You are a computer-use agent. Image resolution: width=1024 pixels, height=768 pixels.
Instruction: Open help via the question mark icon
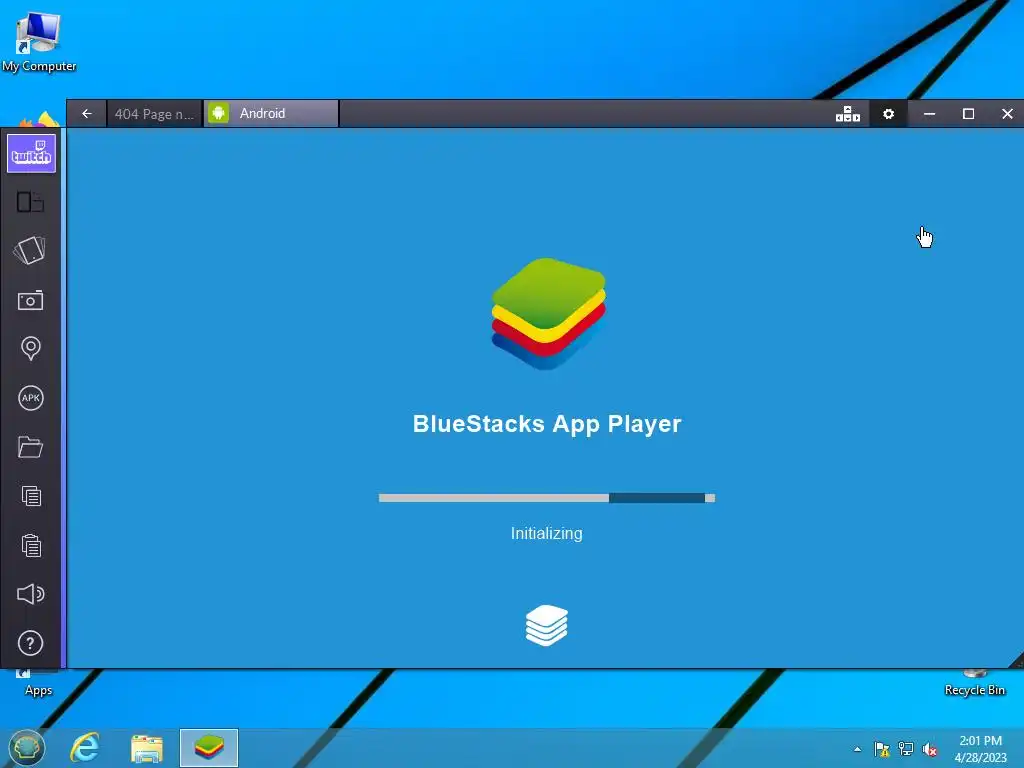pyautogui.click(x=30, y=643)
